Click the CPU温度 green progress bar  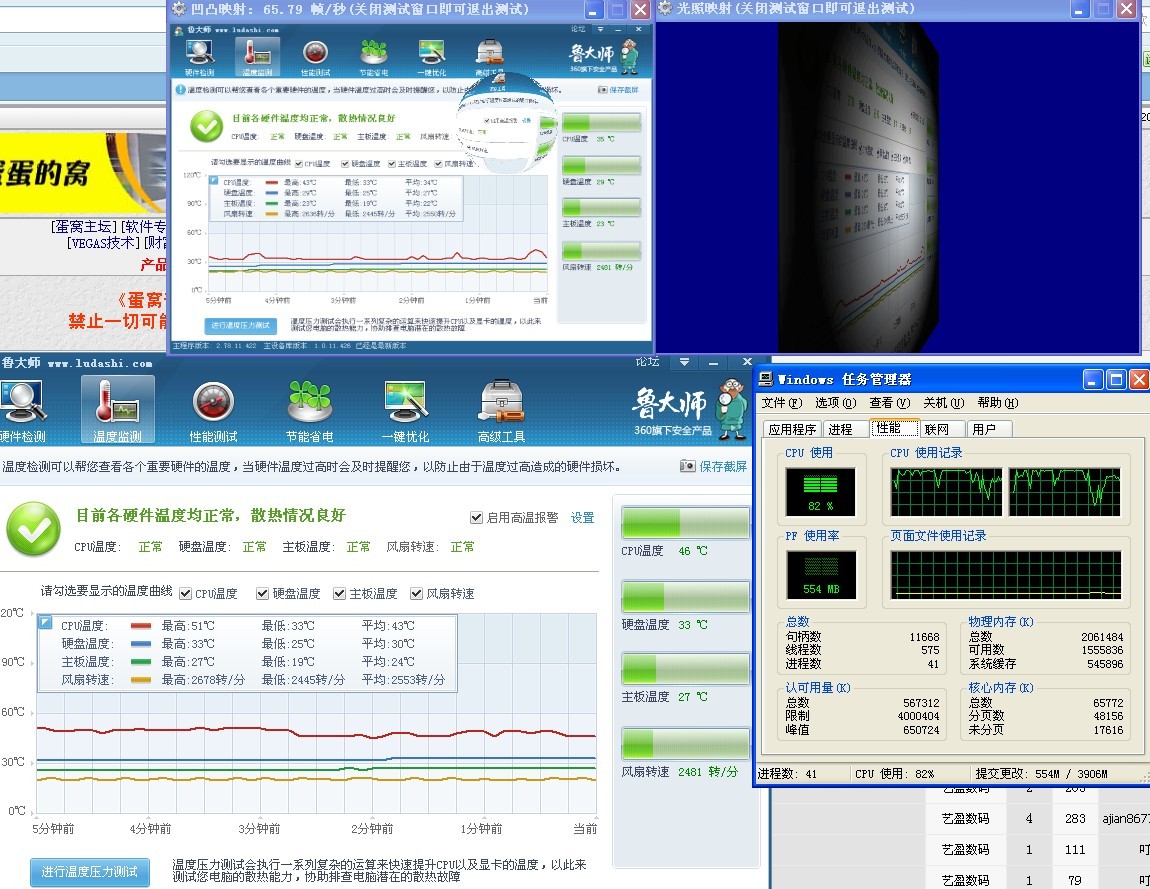click(685, 523)
